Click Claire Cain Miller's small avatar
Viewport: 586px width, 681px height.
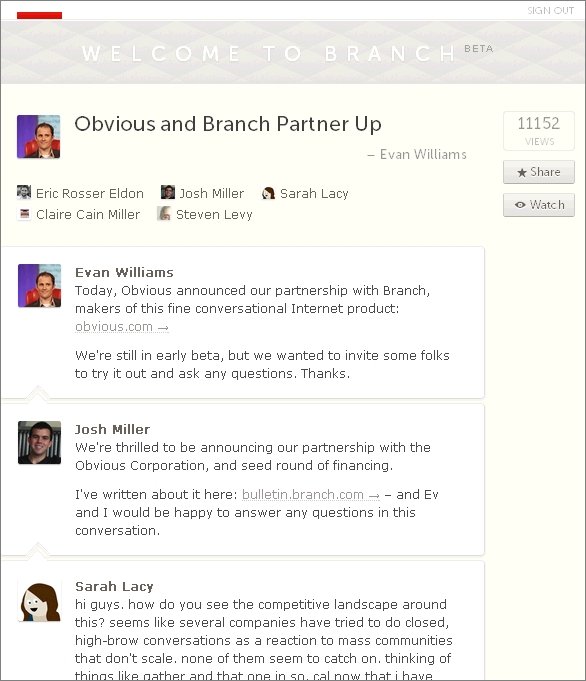(24, 214)
